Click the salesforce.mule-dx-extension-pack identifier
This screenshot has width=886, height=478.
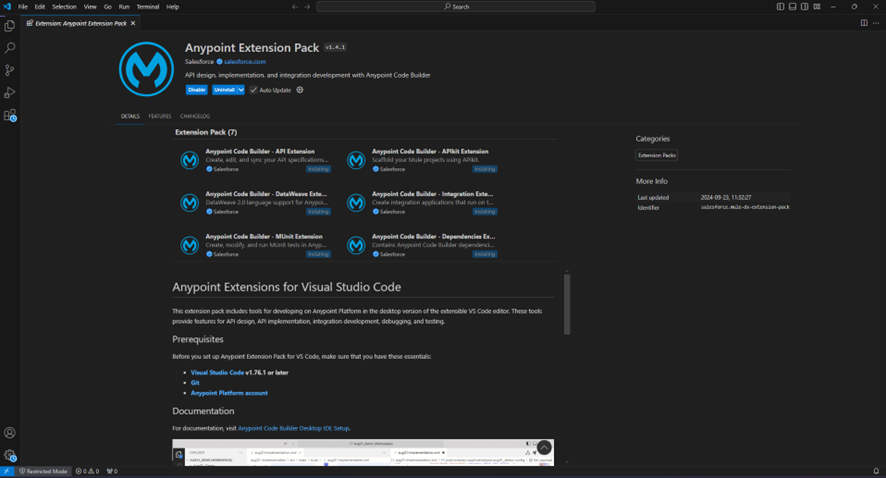tap(745, 207)
